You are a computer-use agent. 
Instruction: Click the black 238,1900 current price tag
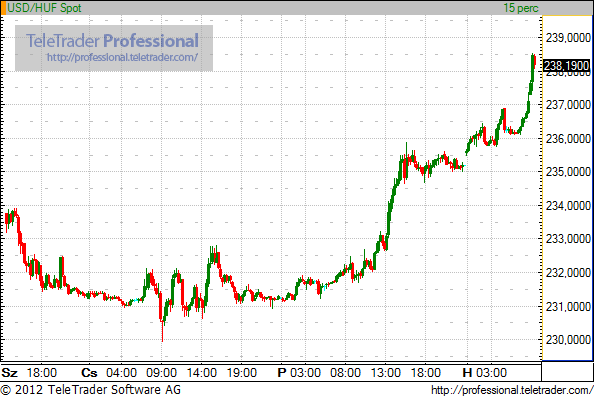(566, 66)
